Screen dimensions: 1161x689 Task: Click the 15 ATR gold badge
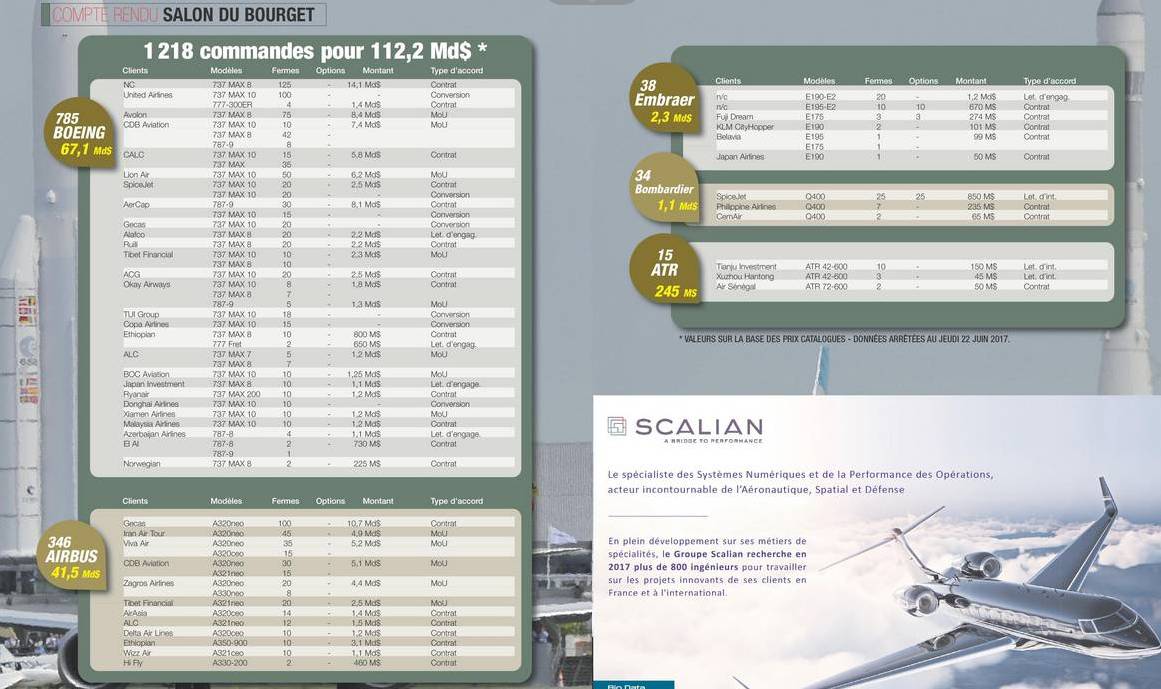pyautogui.click(x=665, y=271)
